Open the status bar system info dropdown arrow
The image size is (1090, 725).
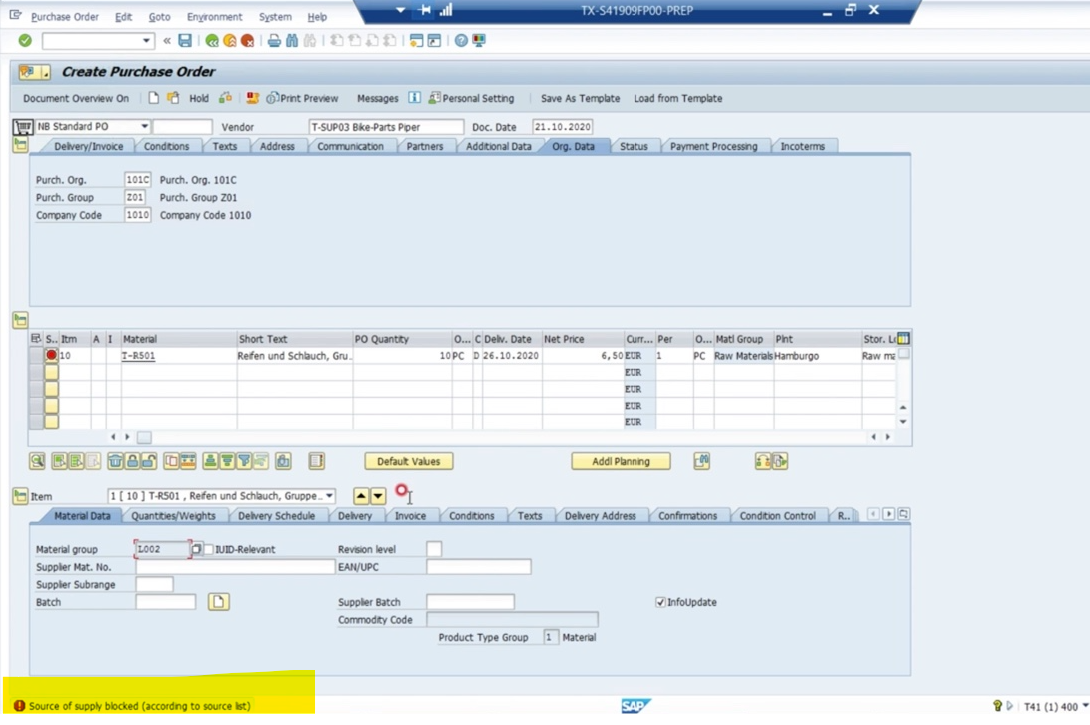coord(1084,706)
